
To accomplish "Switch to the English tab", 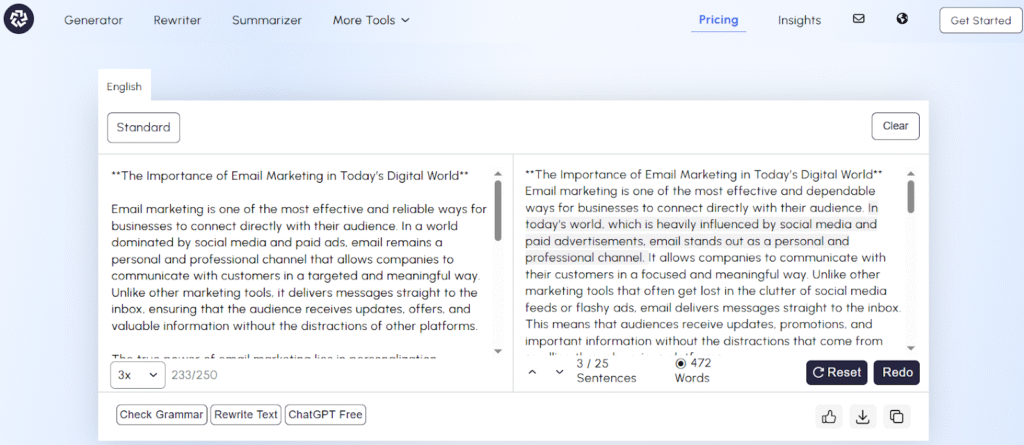I will coord(124,86).
